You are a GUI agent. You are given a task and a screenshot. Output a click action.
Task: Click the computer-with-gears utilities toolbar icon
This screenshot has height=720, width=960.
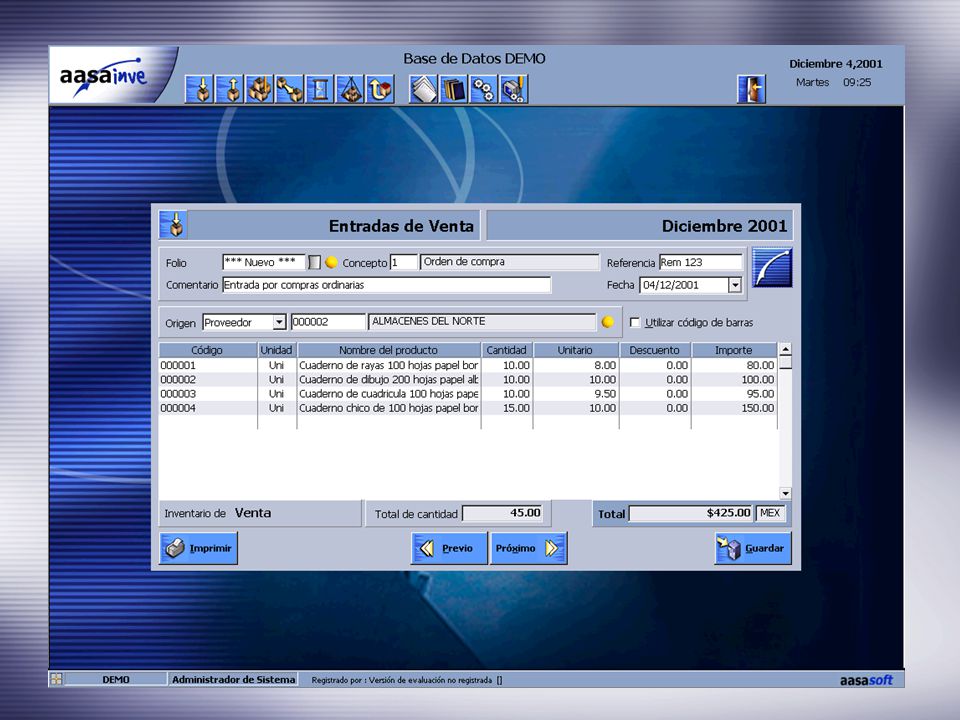point(513,89)
